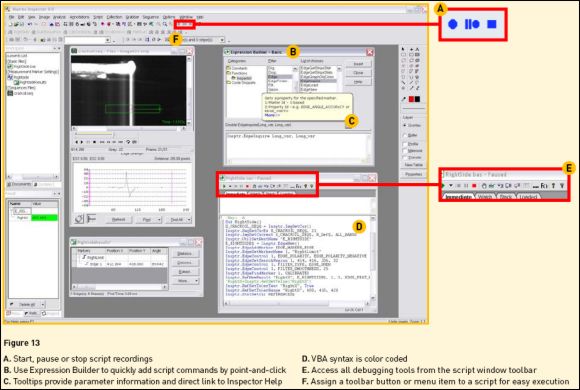
Task: Expand the Functions folder in Categories
Action: tap(237, 73)
